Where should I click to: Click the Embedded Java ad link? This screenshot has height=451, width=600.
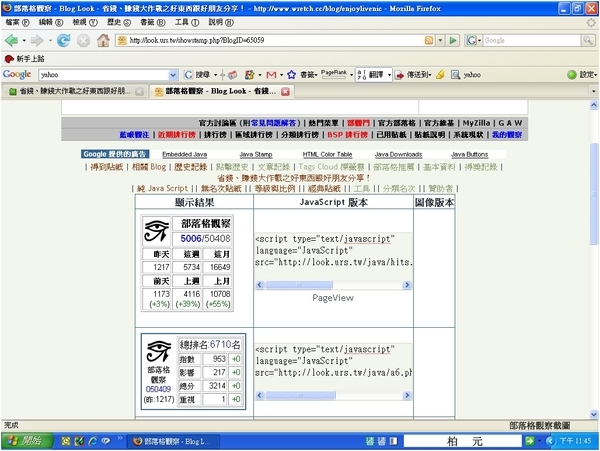coord(184,155)
